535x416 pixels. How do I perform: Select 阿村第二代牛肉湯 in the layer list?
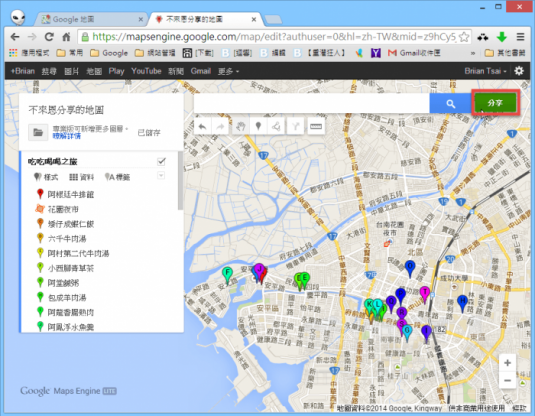click(x=78, y=254)
